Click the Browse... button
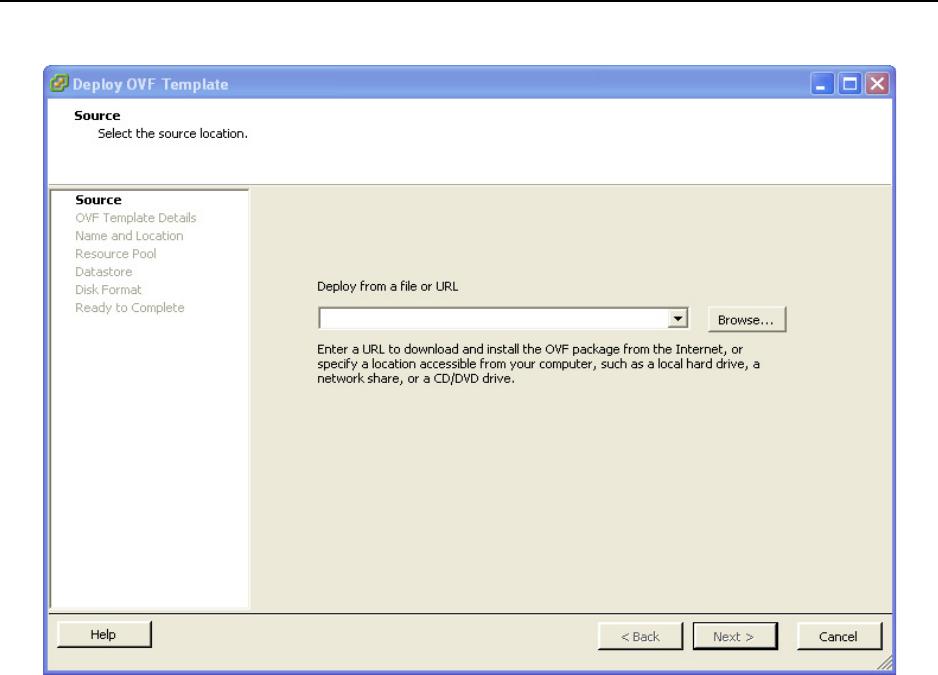 pos(747,320)
